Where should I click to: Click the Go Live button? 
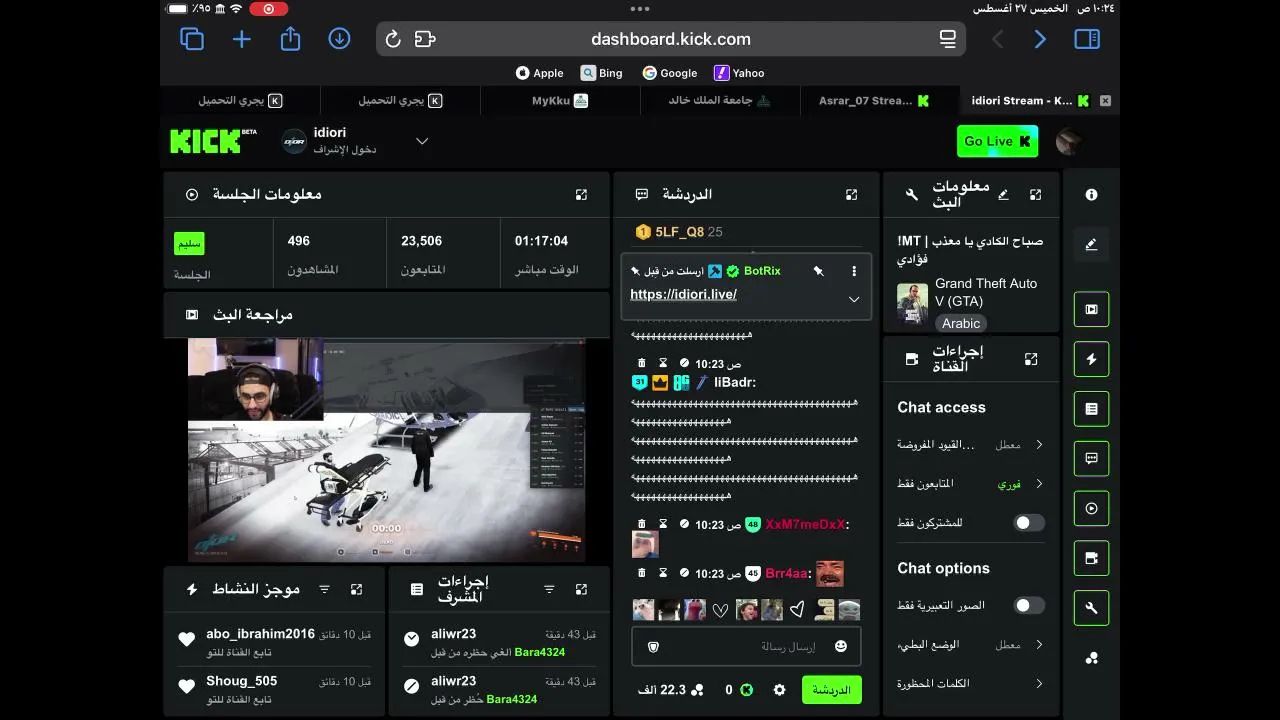coord(997,141)
